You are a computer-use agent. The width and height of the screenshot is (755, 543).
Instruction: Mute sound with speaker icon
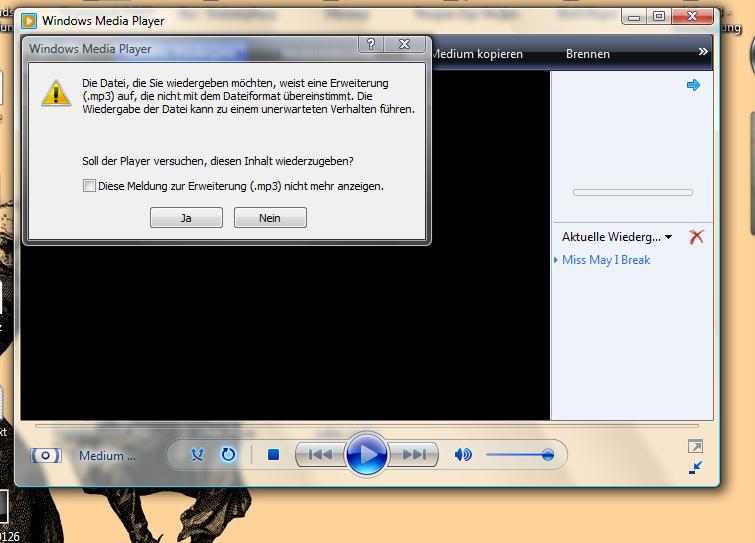pos(463,454)
